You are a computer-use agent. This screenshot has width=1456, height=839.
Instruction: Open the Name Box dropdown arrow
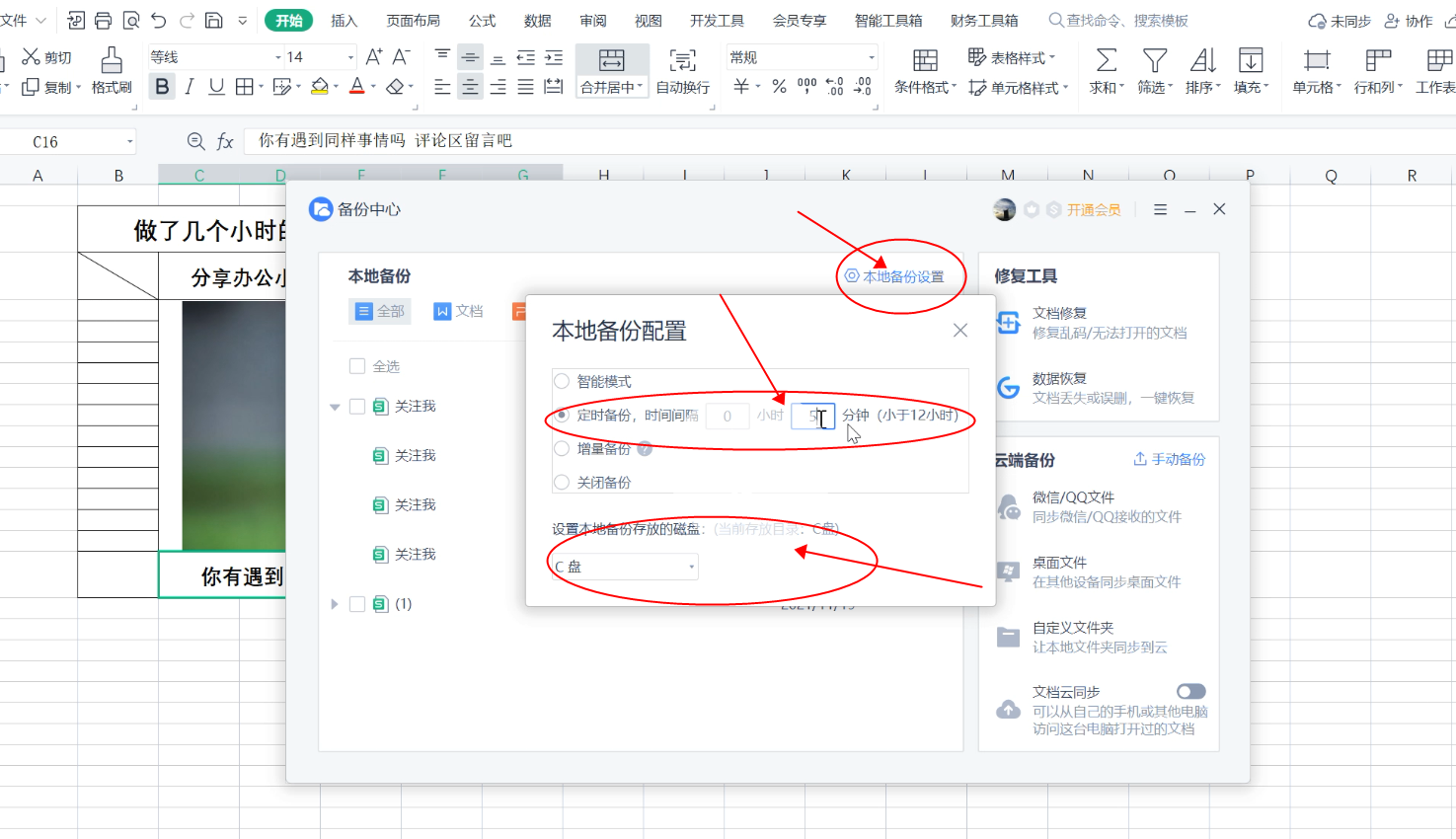point(129,142)
